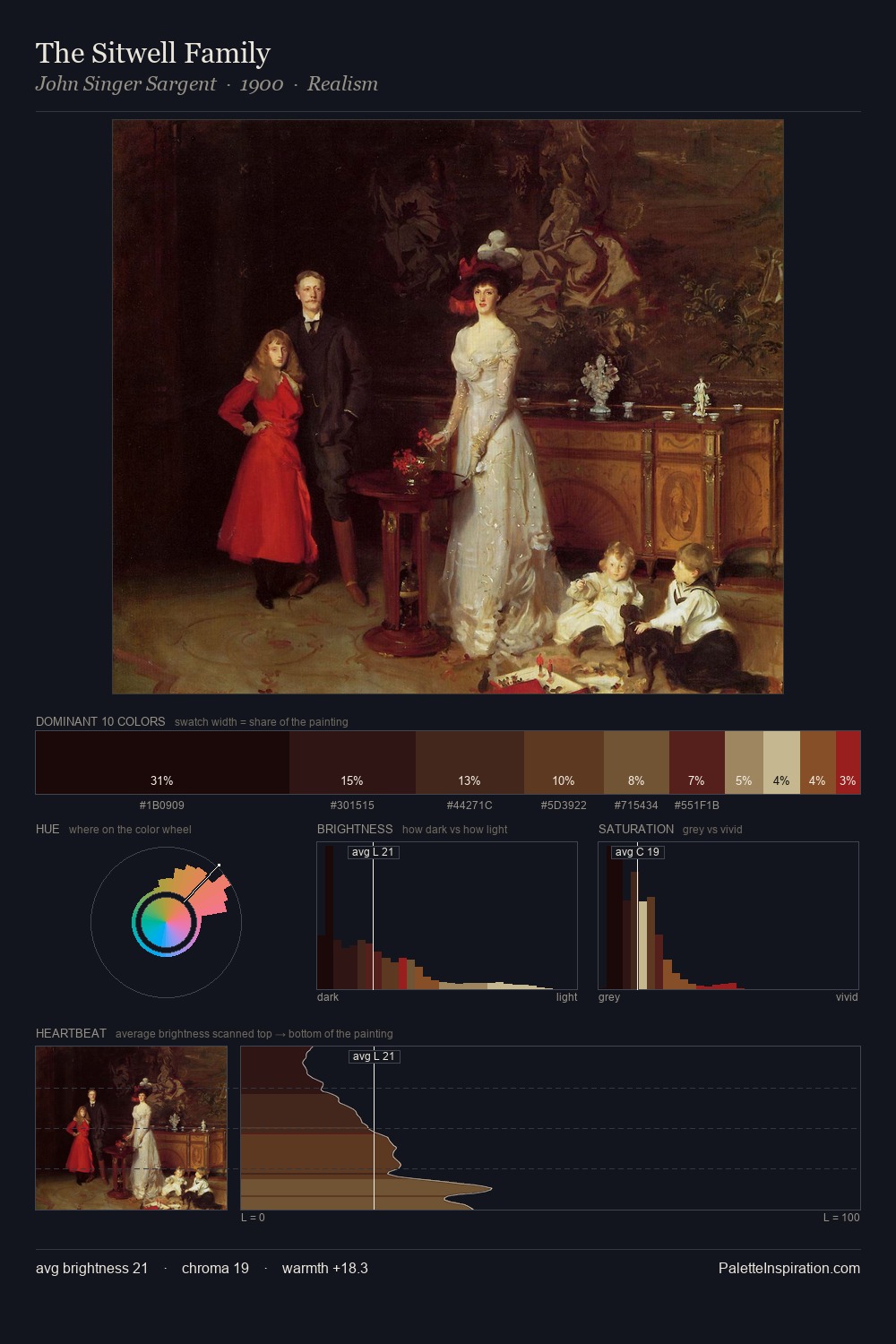
Task: Click the L = 0 axis label
Action: click(253, 1218)
